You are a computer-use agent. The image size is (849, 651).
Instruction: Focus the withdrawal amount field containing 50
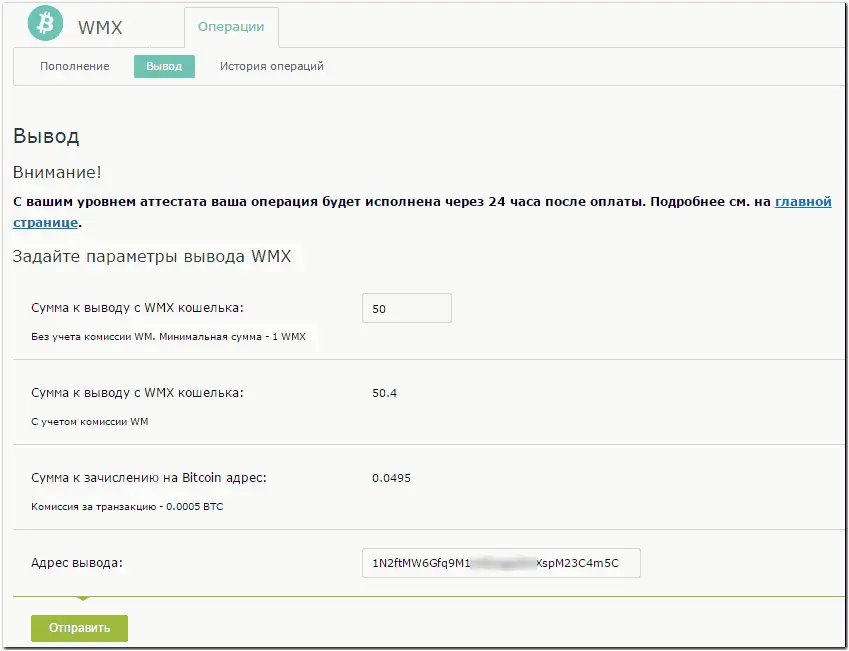pos(406,309)
